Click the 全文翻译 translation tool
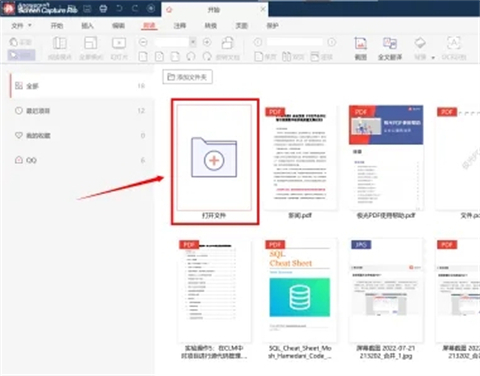 390,48
